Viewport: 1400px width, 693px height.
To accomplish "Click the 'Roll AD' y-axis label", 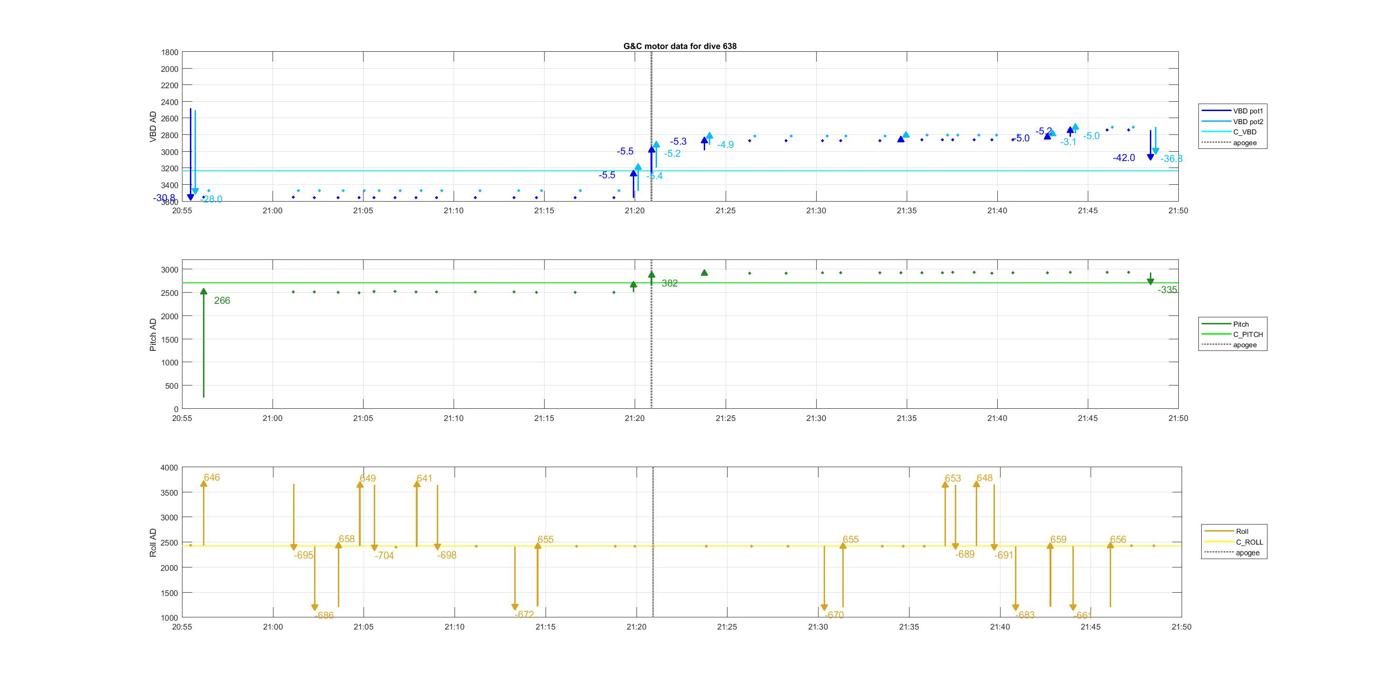I will (x=153, y=543).
